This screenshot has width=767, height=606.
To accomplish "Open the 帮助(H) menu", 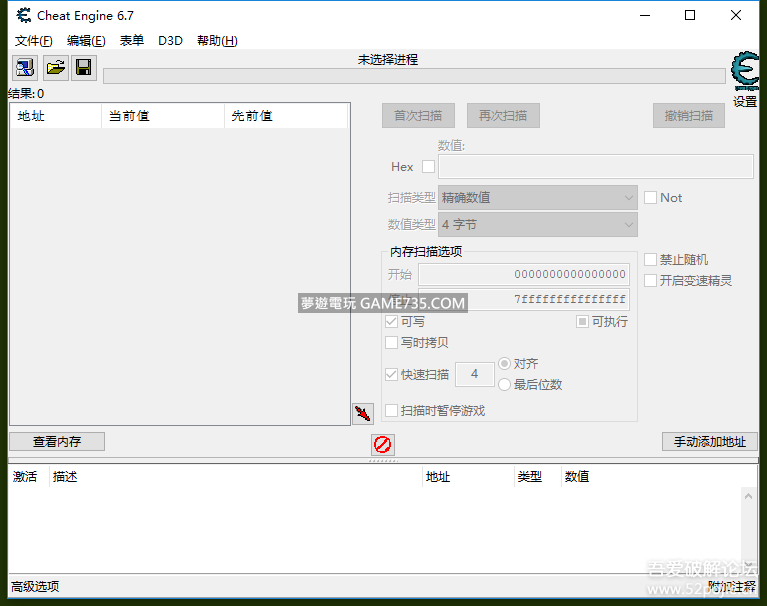I will [217, 41].
